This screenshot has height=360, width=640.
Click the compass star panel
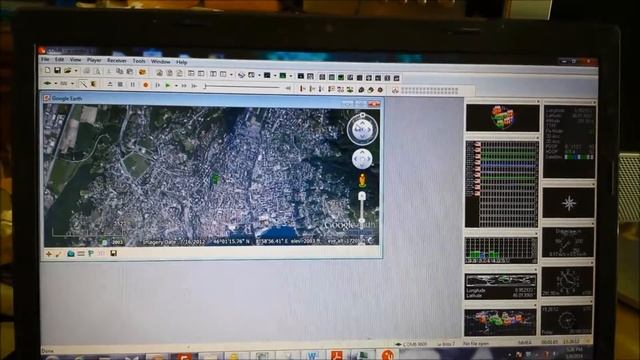click(569, 203)
